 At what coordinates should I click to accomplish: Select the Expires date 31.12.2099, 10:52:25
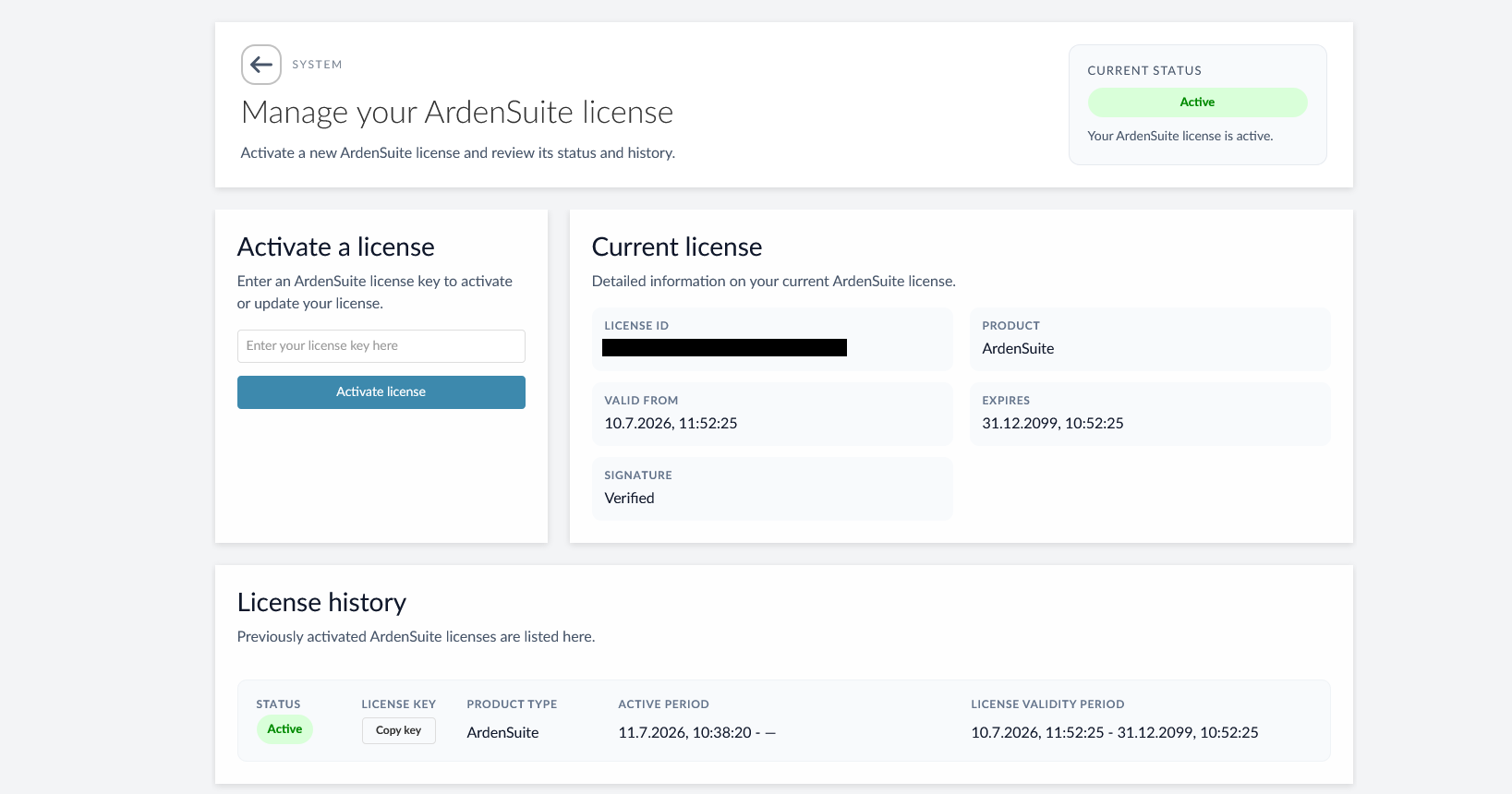coord(1052,423)
